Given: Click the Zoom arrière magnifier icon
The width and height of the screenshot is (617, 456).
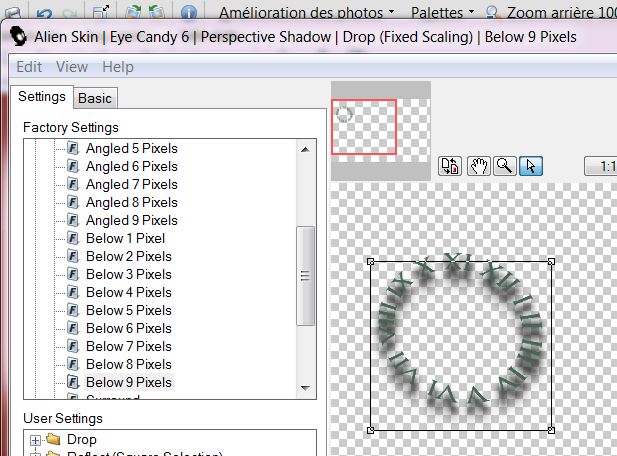Looking at the screenshot, I should point(492,13).
